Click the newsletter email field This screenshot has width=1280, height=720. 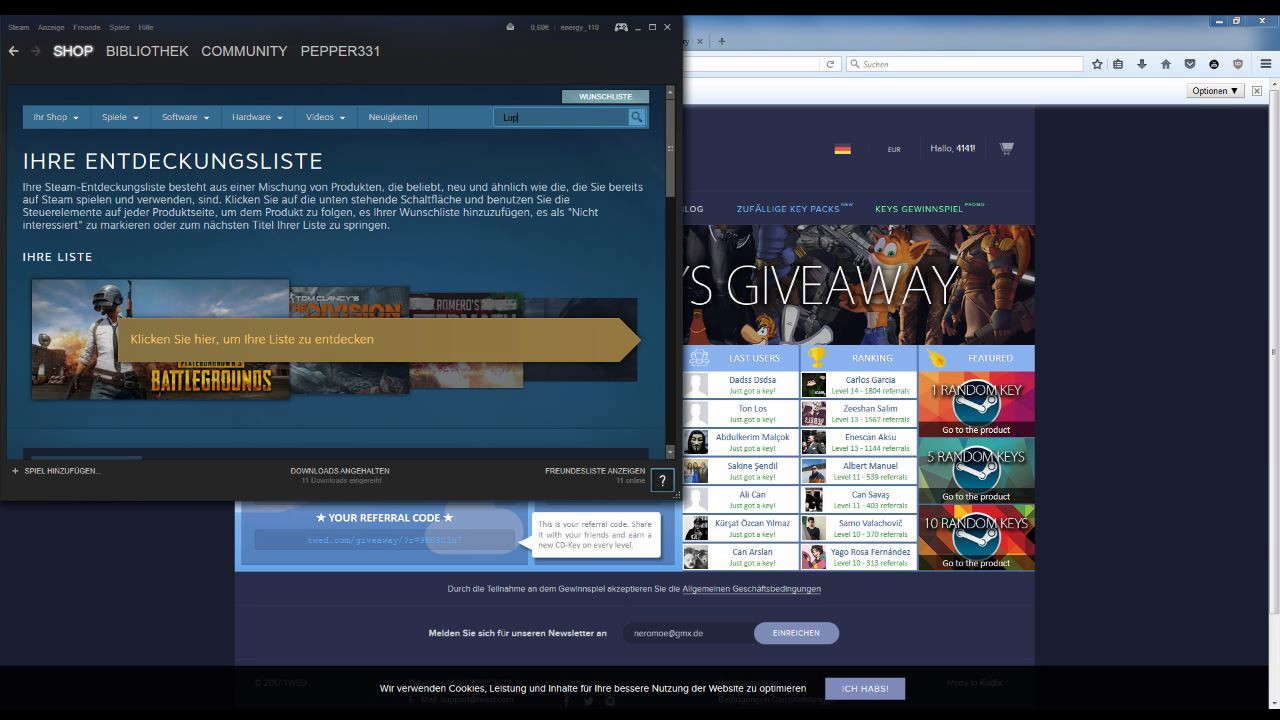(688, 633)
